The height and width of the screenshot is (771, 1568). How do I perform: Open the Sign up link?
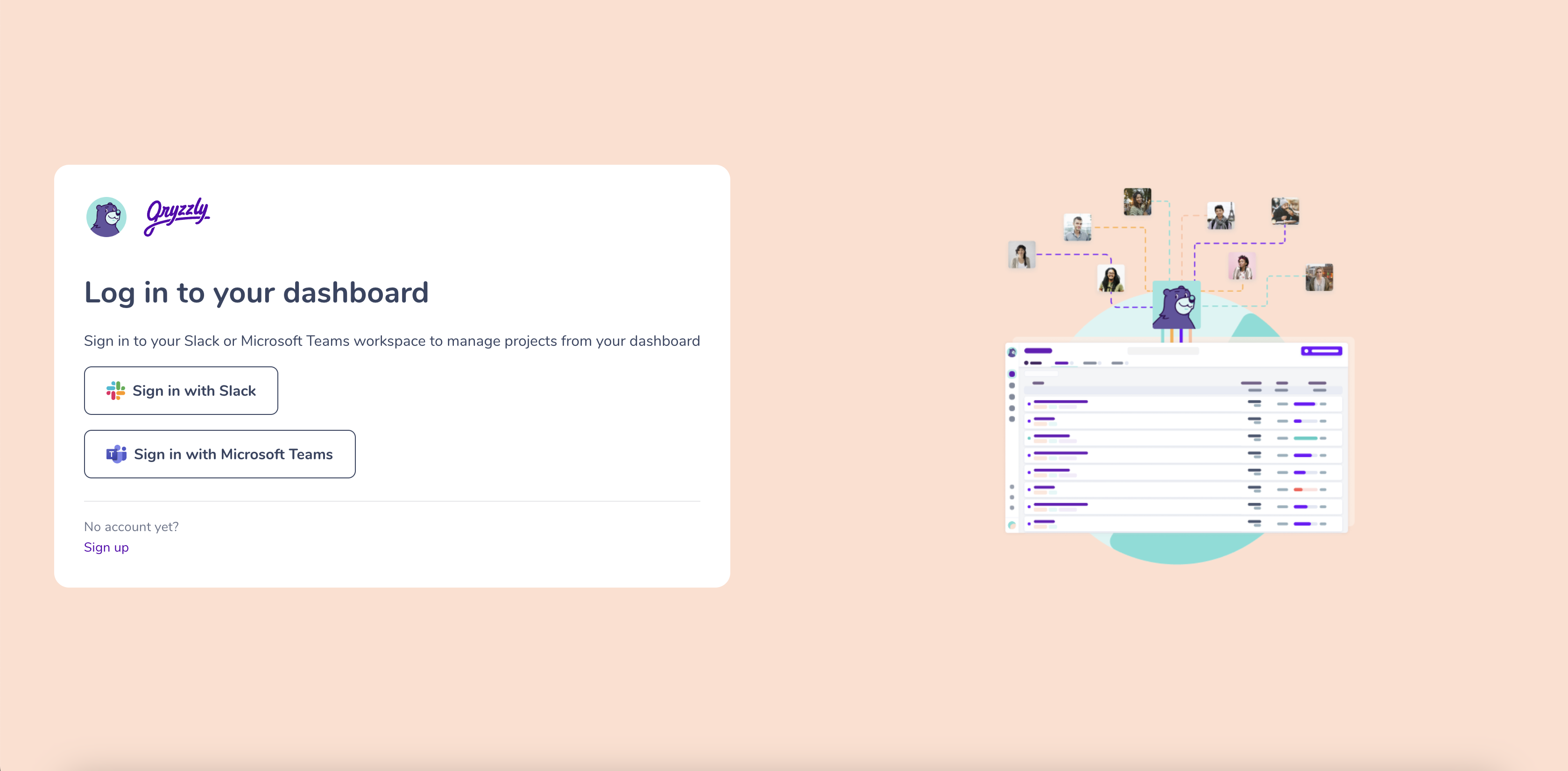coord(106,547)
